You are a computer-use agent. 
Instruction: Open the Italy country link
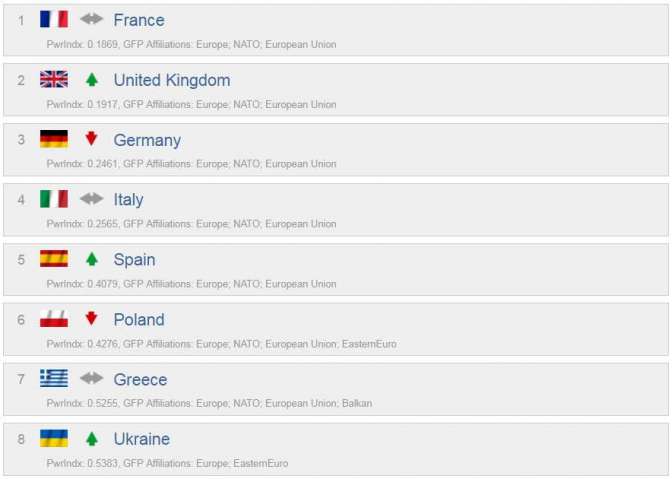click(x=129, y=200)
